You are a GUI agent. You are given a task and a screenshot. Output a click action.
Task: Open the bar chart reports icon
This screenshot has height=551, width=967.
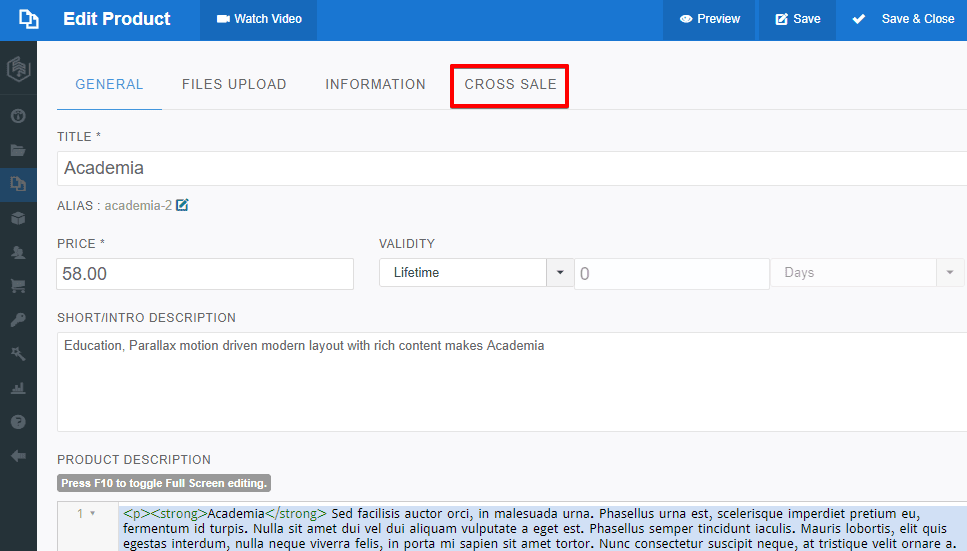18,388
